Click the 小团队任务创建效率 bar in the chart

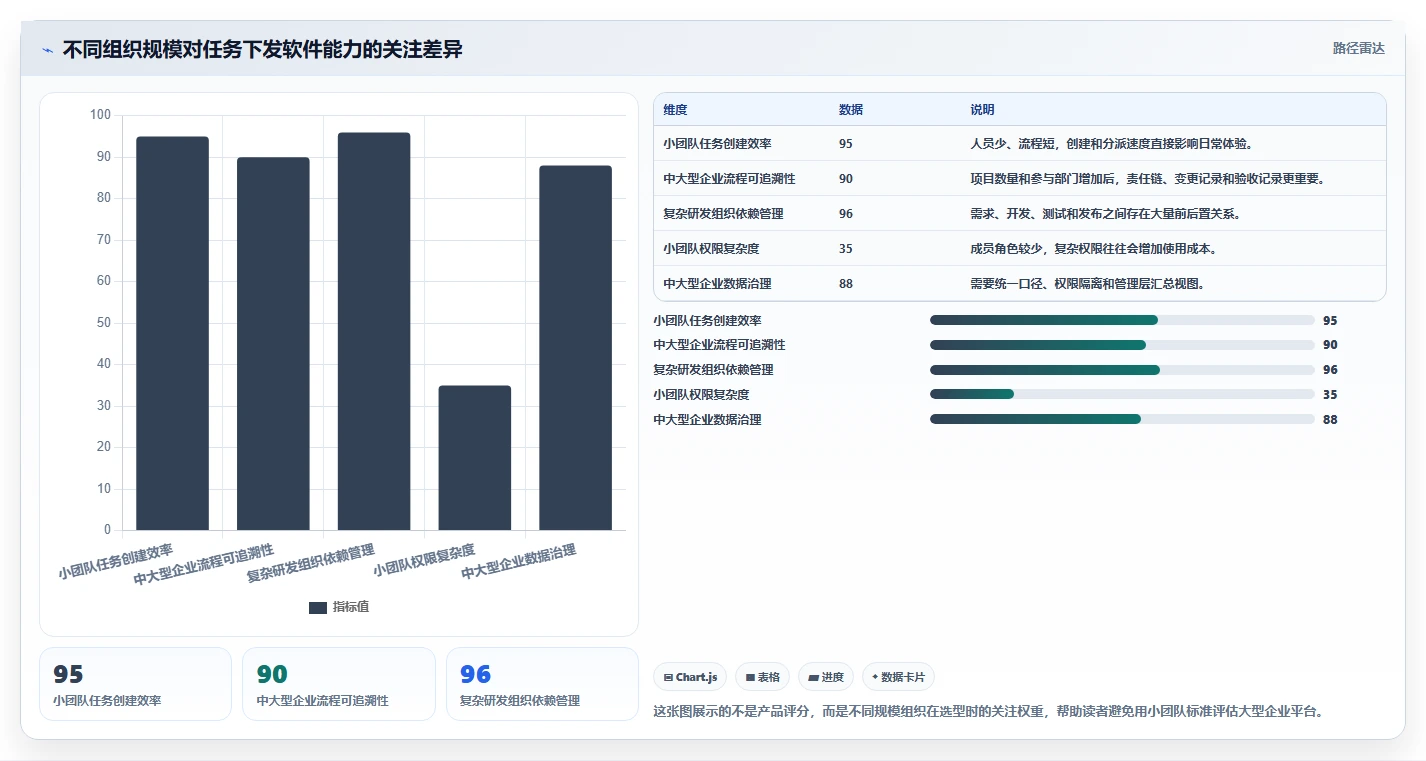[172, 333]
